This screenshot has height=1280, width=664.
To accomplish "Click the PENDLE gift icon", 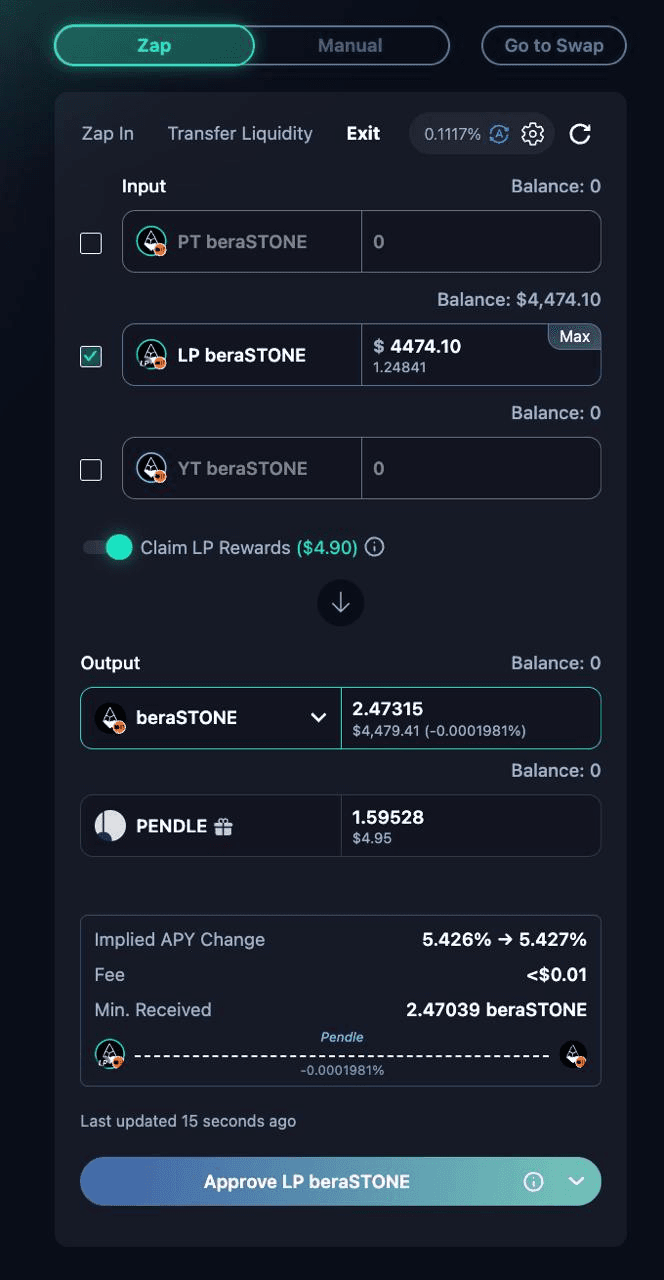I will point(225,826).
